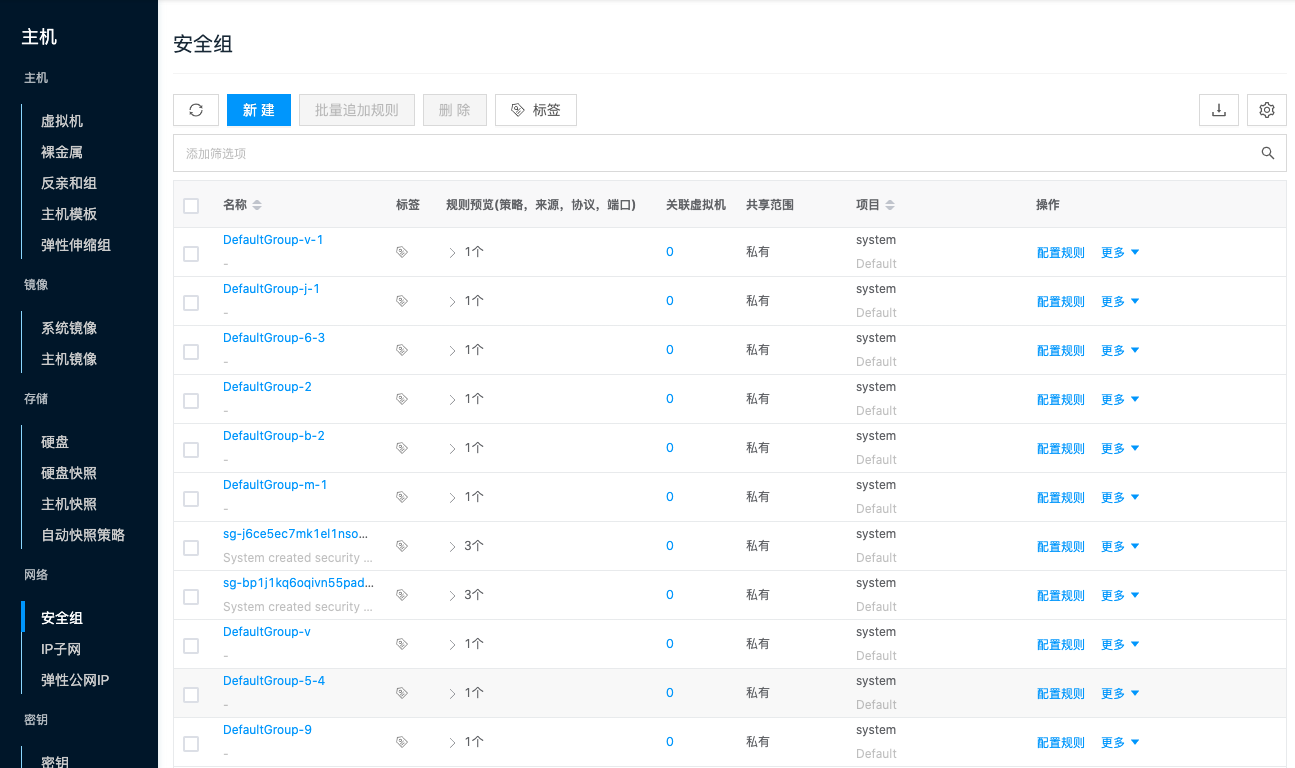Check the box for DefaultGroup-j-1
Viewport: 1295px width, 768px height.
tap(191, 303)
